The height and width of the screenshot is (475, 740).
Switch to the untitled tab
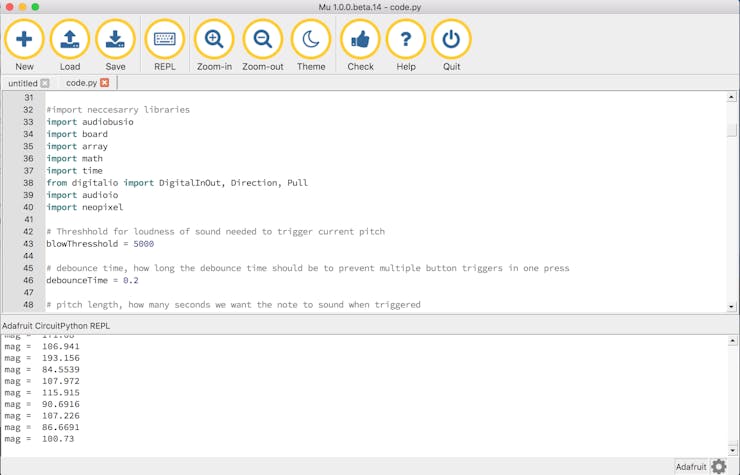23,83
